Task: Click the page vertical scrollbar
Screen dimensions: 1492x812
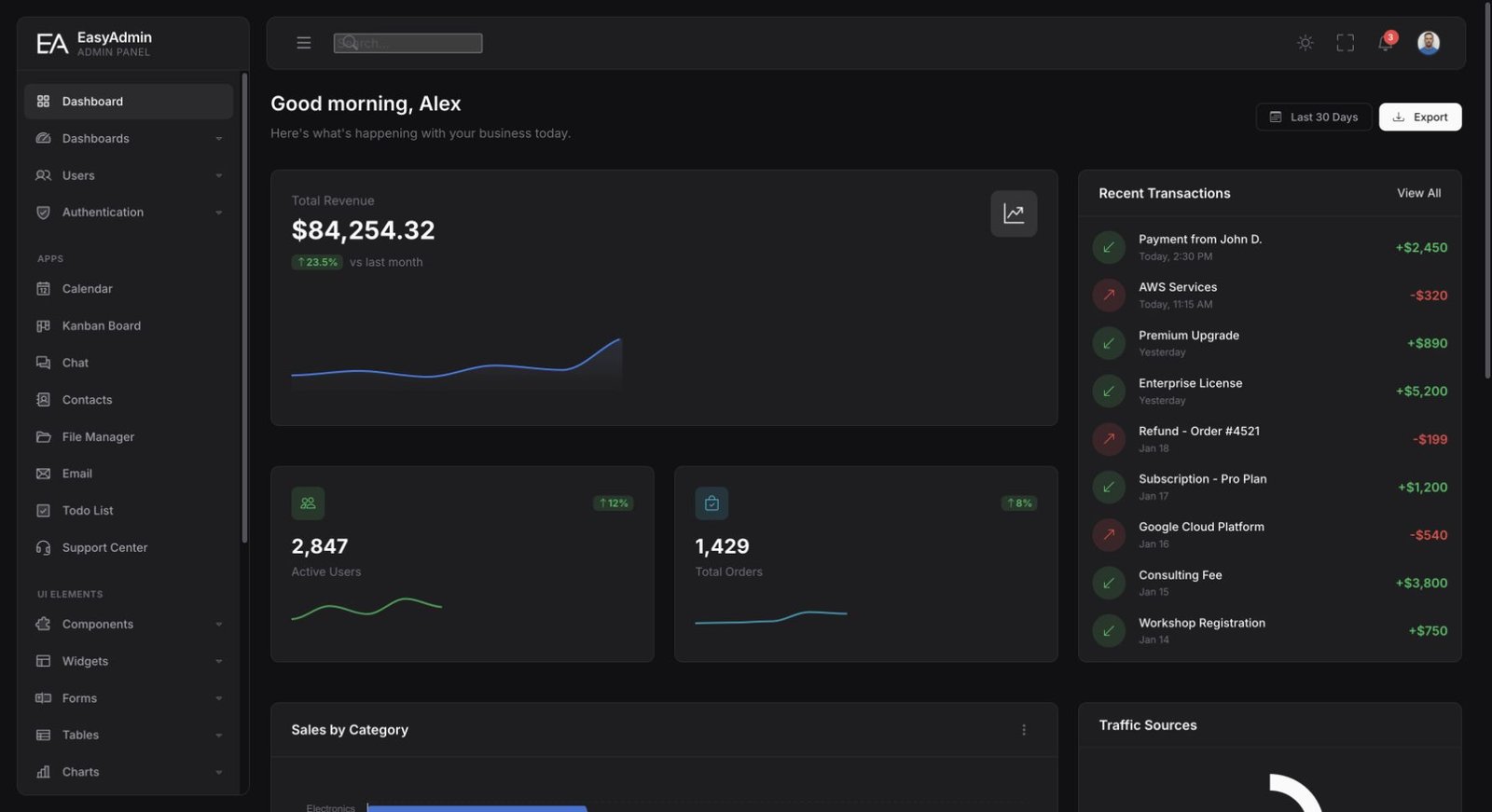Action: click(x=1487, y=191)
